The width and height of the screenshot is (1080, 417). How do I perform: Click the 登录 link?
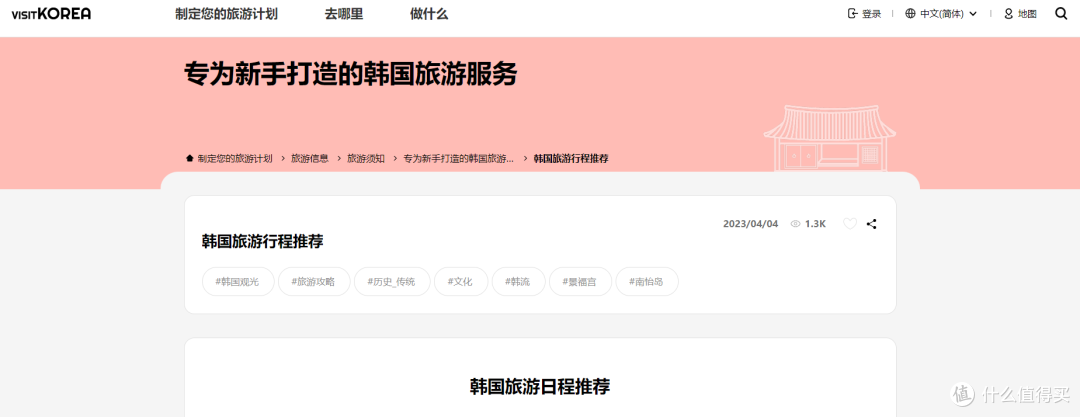coord(871,14)
